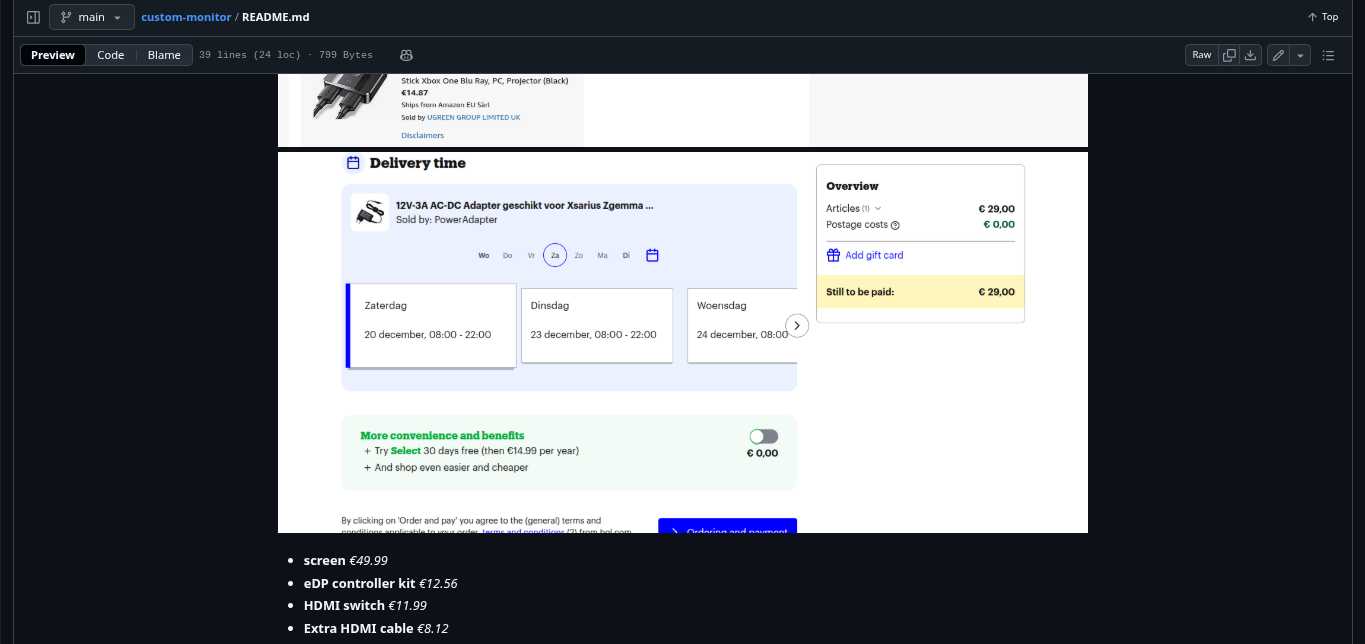Toggle the file tree side panel icon

point(33,17)
